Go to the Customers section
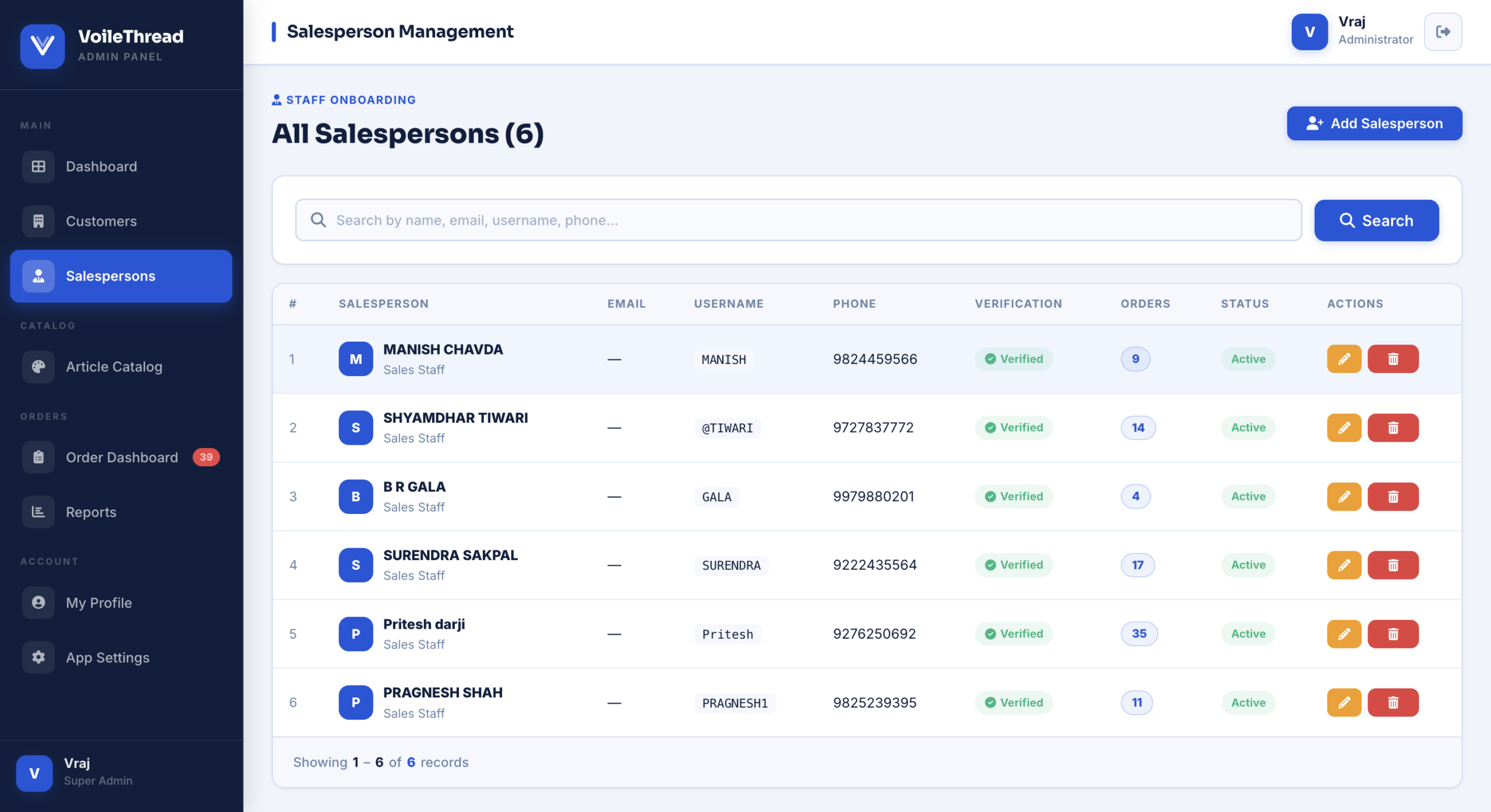 (101, 221)
